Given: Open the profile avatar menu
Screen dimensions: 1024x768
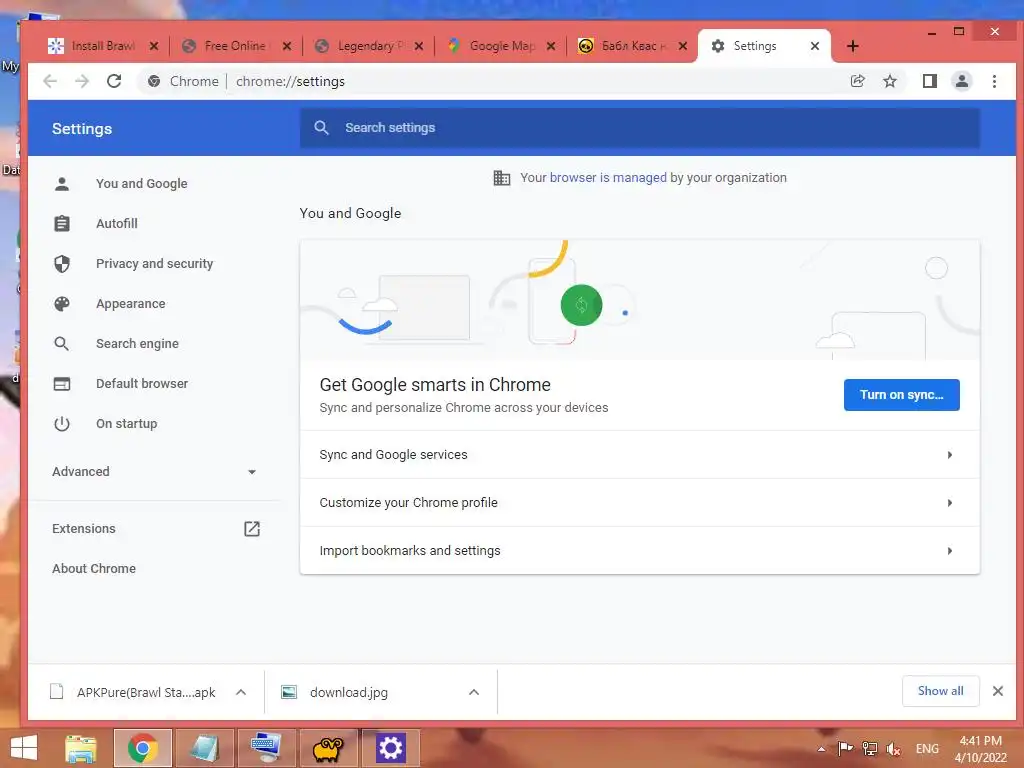Looking at the screenshot, I should 961,81.
